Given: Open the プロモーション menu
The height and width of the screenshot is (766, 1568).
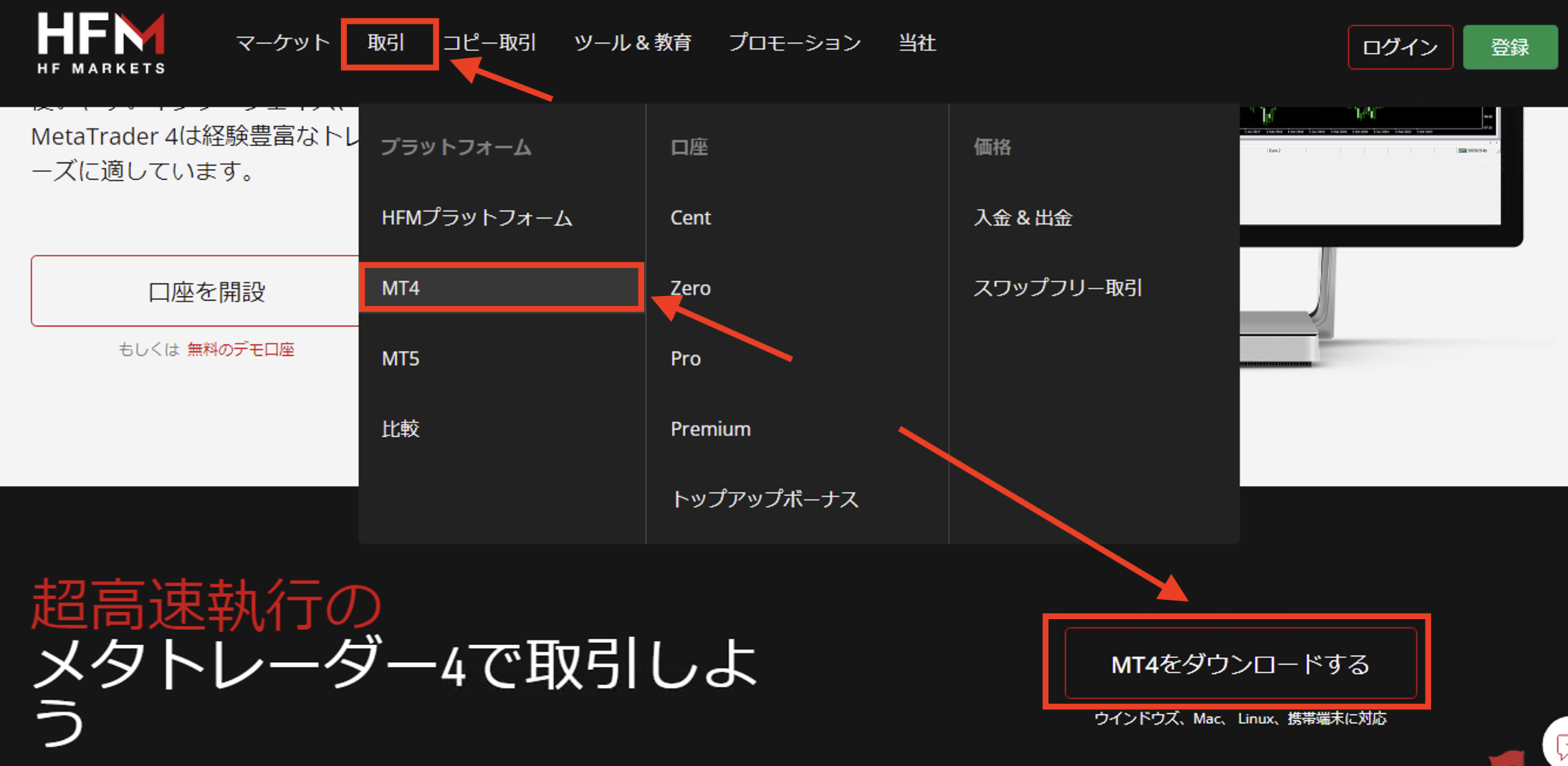Looking at the screenshot, I should coord(794,44).
